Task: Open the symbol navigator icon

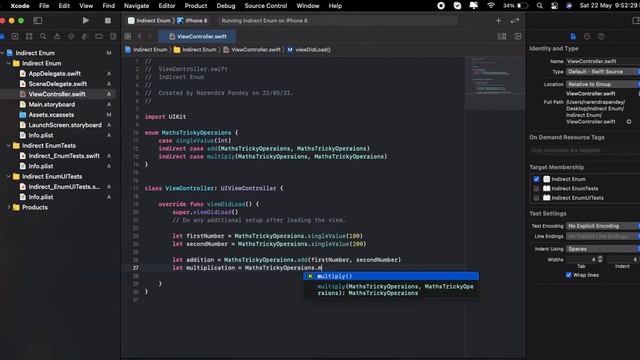Action: [29, 36]
